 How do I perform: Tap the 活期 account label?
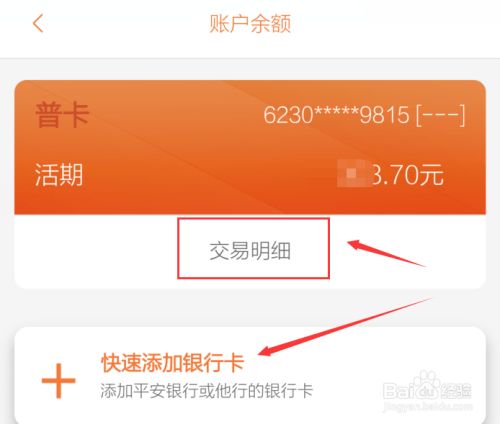coord(59,175)
